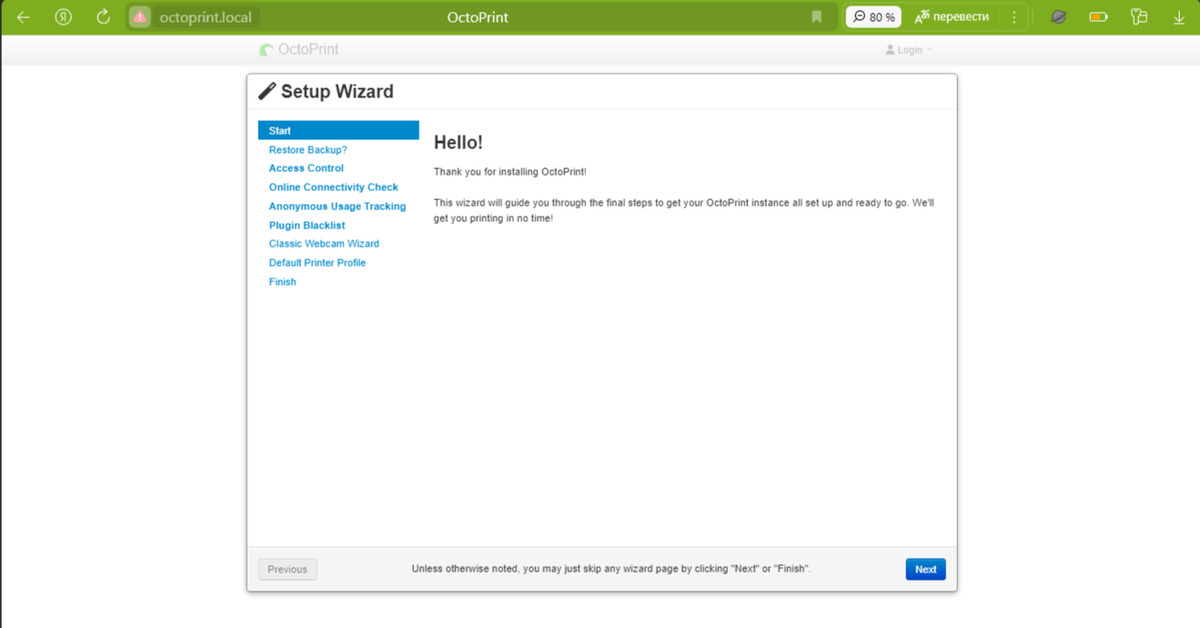
Task: Click the Previous button
Action: 287,569
